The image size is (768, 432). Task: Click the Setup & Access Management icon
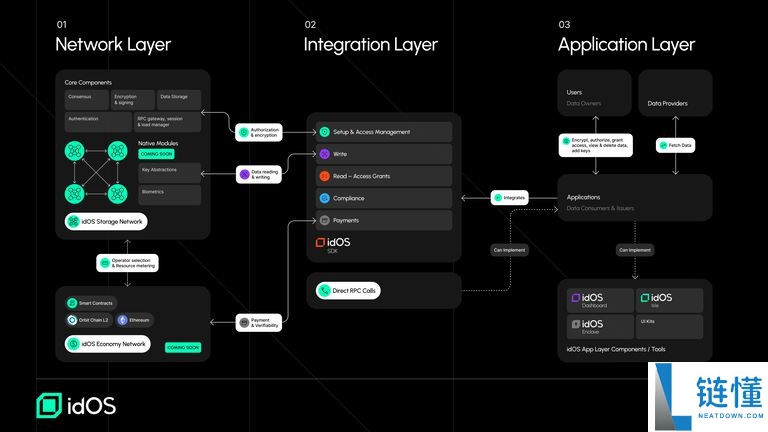click(325, 132)
